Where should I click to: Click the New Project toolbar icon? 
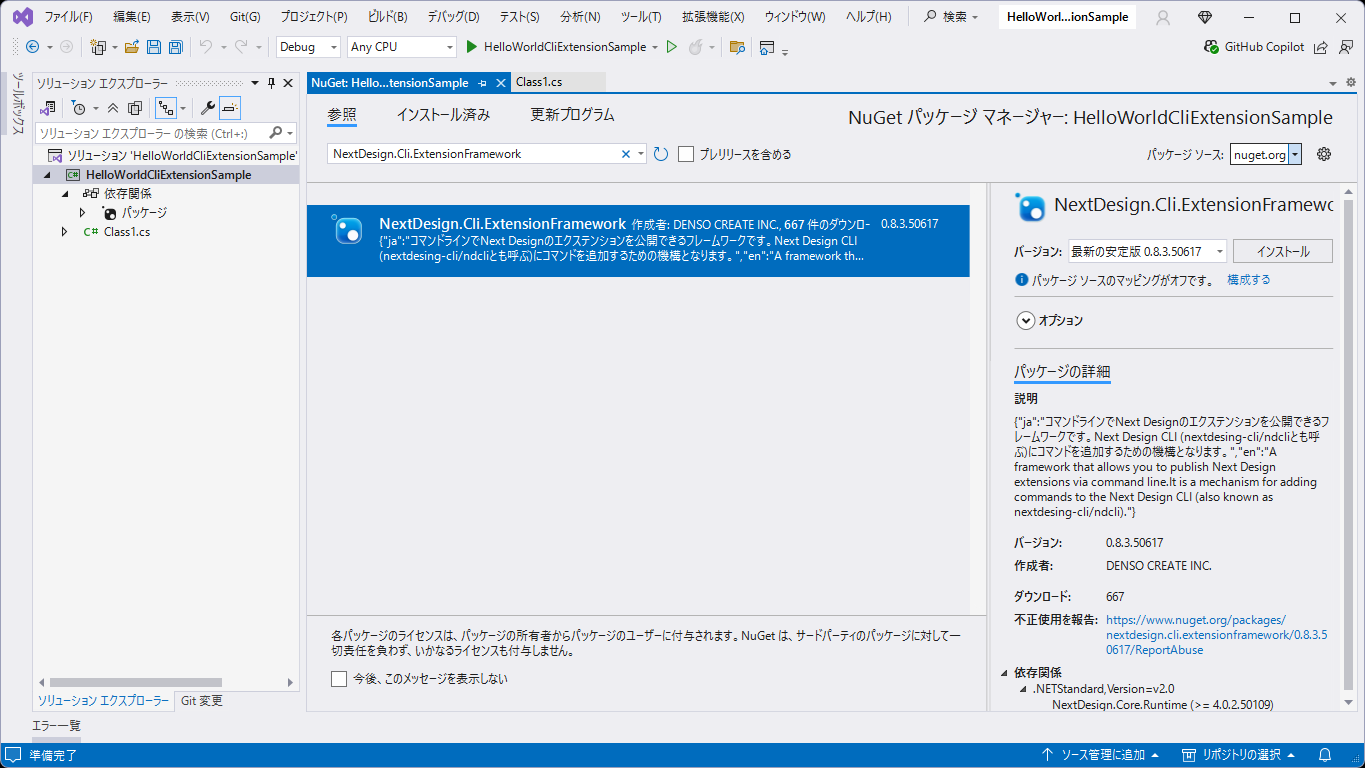[x=98, y=47]
